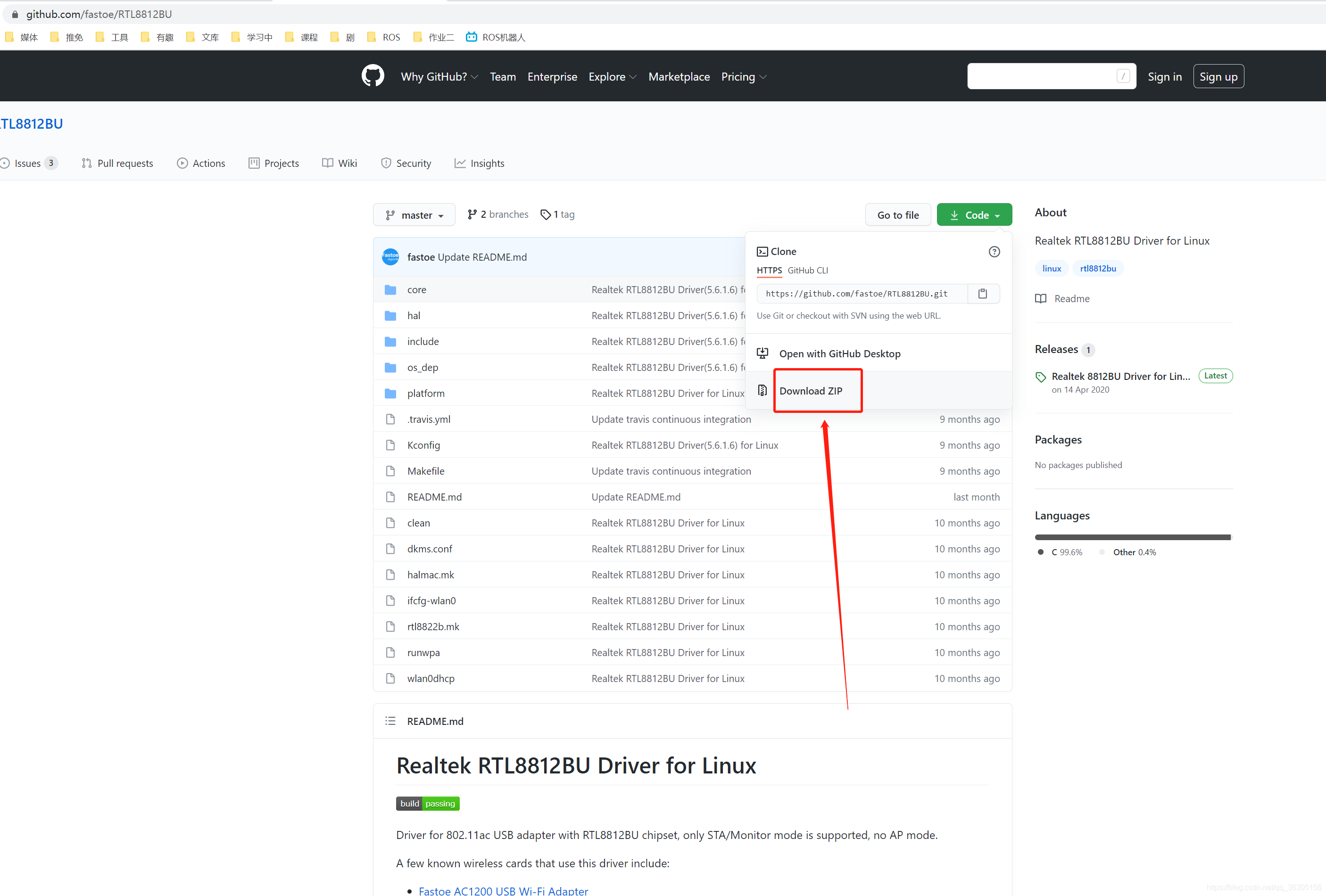The width and height of the screenshot is (1326, 896).
Task: Click the Makefile file icon
Action: 390,471
